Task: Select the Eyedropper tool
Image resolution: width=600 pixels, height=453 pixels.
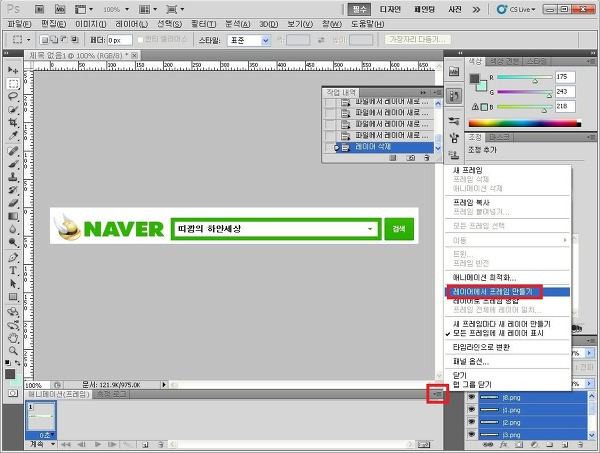Action: pos(13,136)
